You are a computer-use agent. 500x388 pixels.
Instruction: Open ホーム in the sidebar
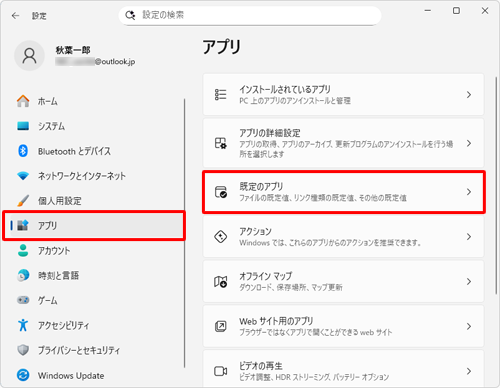point(97,101)
